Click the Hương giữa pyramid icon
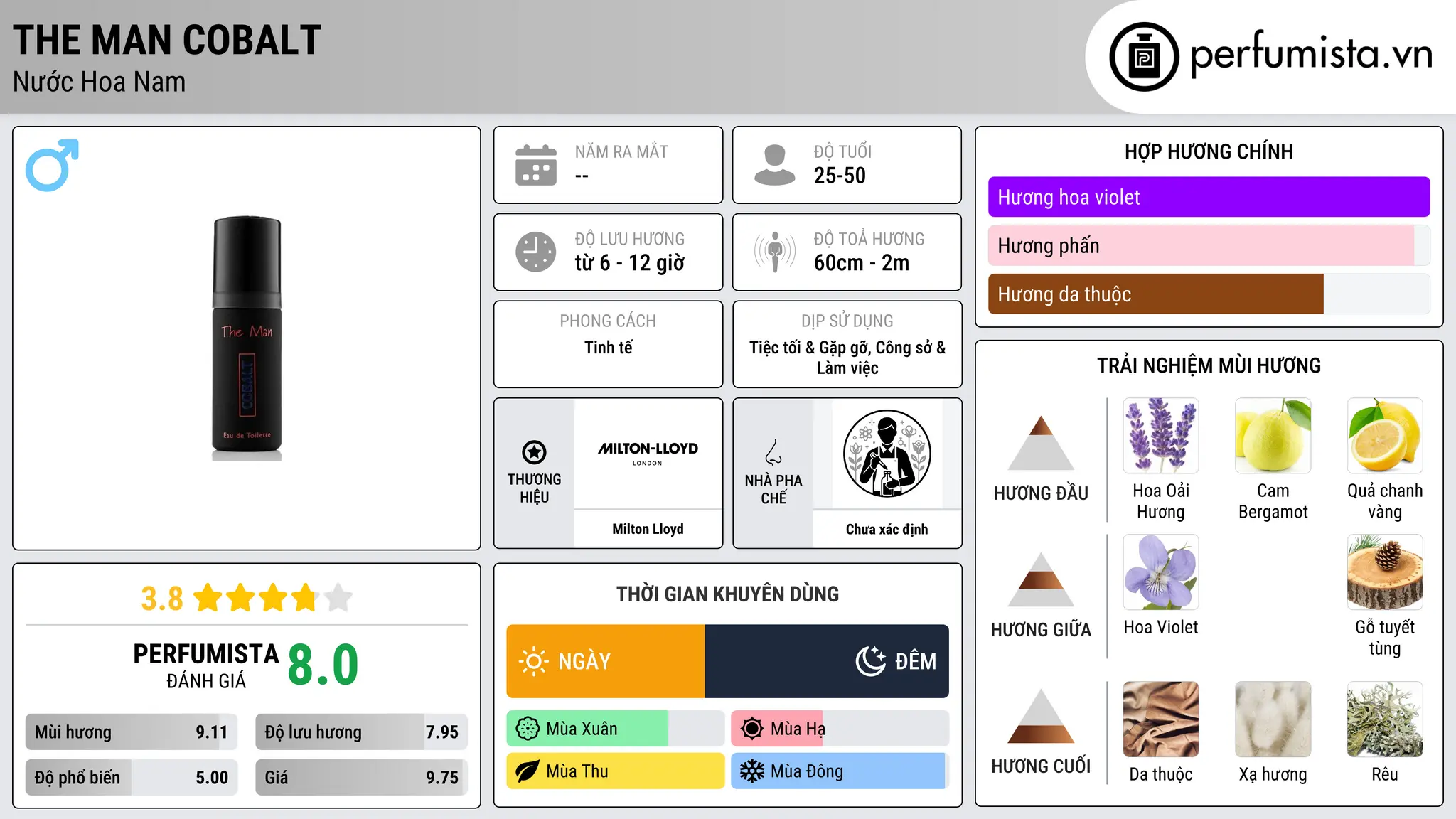1456x819 pixels. [x=1041, y=579]
